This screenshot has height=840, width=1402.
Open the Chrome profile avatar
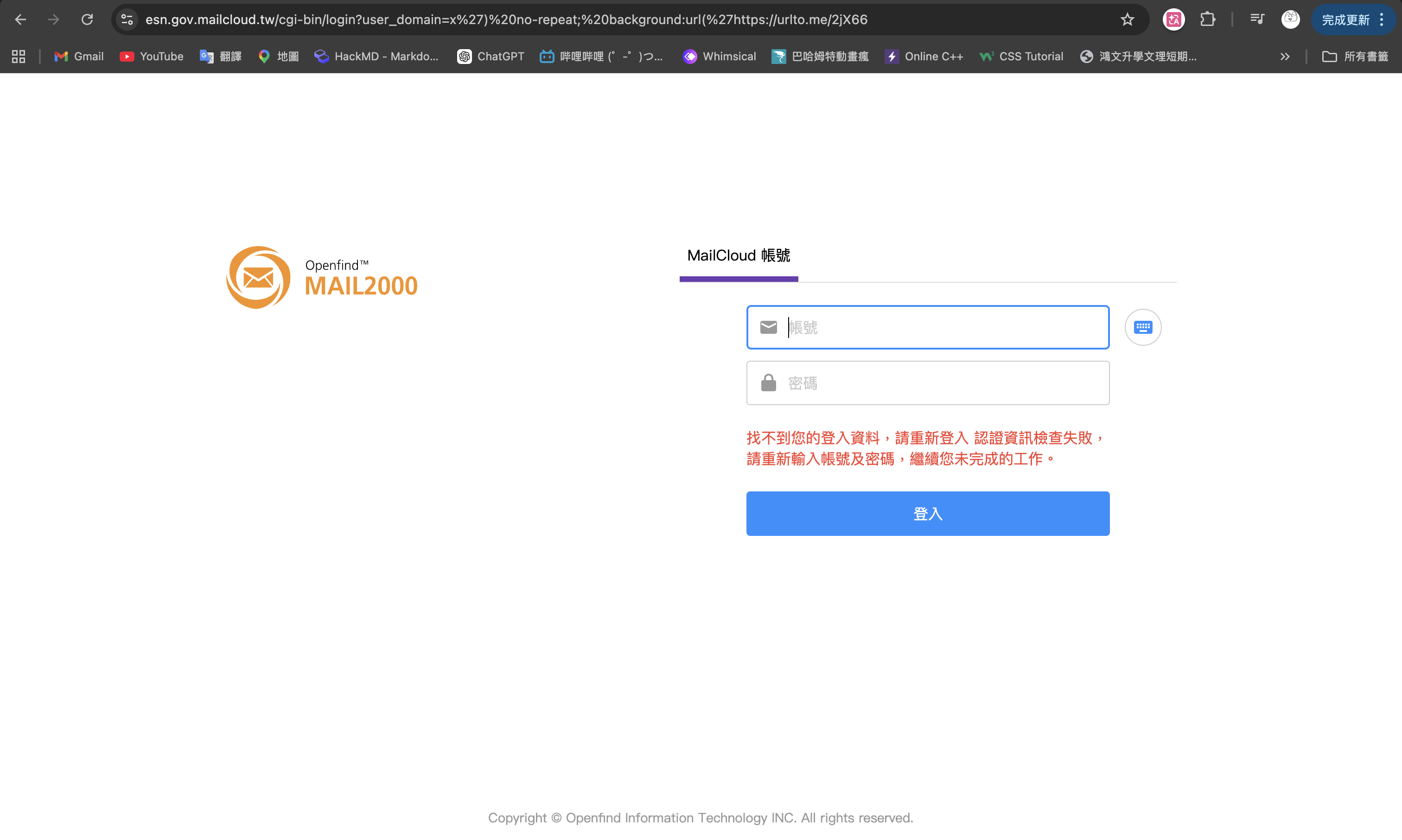click(x=1290, y=20)
